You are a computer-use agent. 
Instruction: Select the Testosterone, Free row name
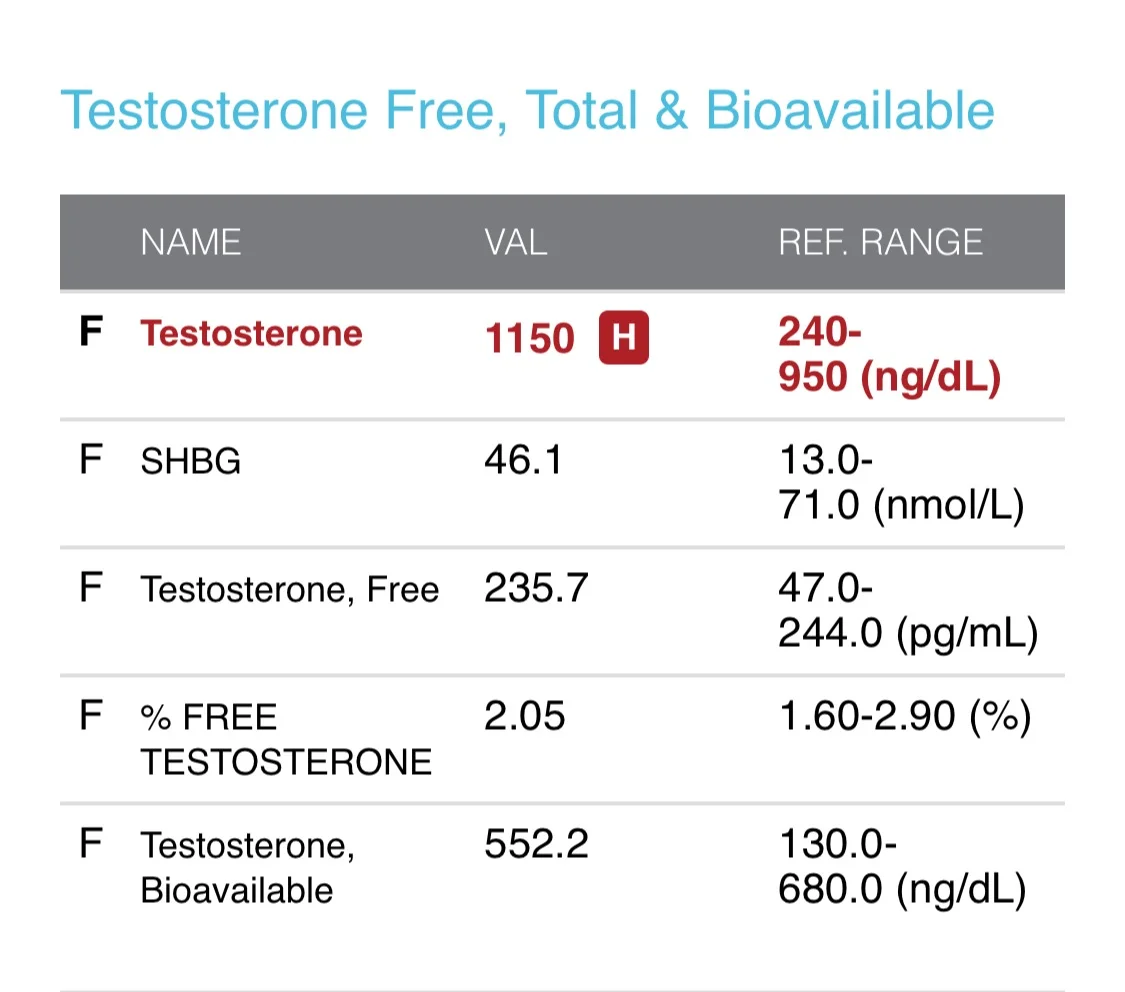(x=289, y=590)
